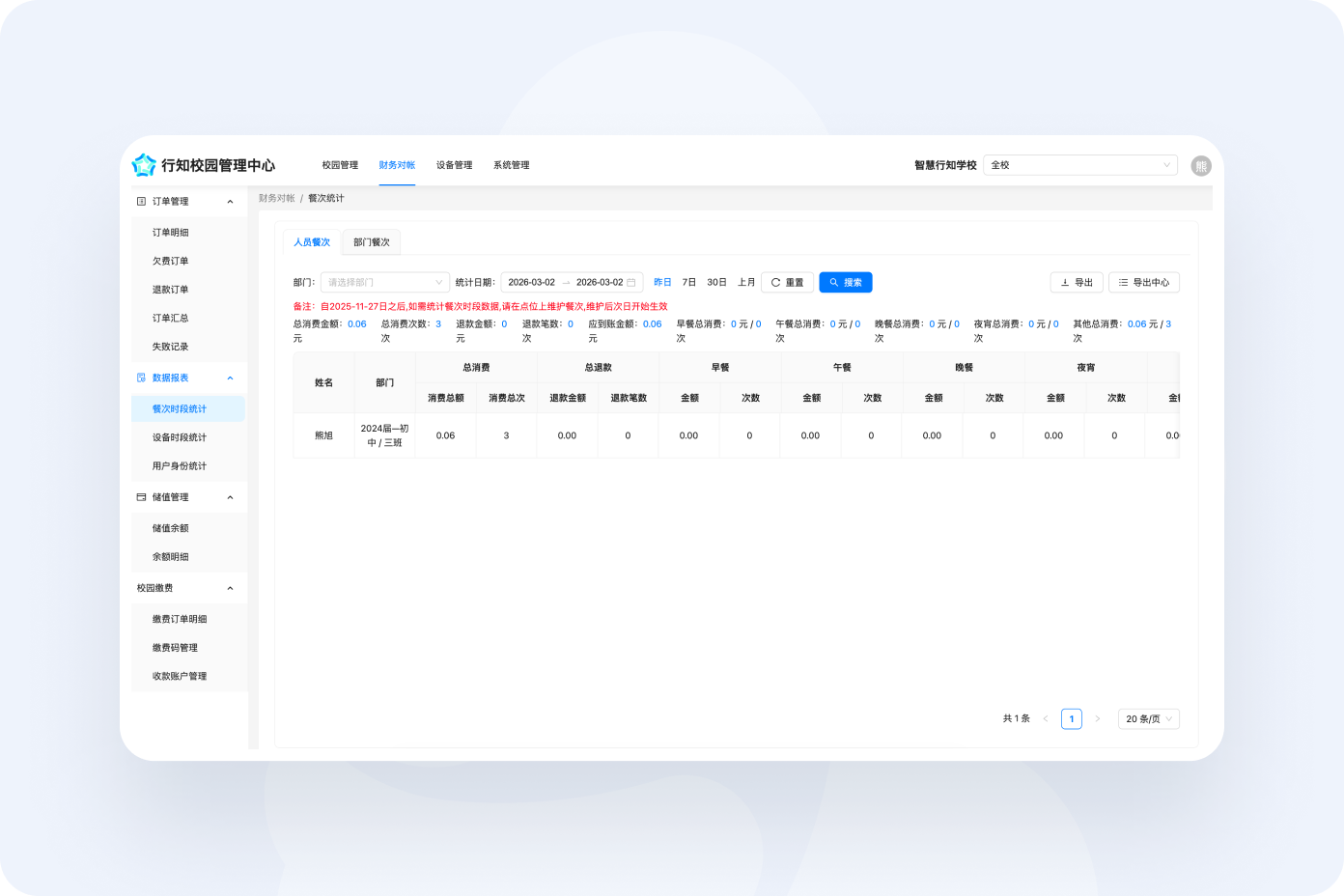Click the user avatar icon
Viewport: 1344px width, 896px height.
pyautogui.click(x=1200, y=166)
